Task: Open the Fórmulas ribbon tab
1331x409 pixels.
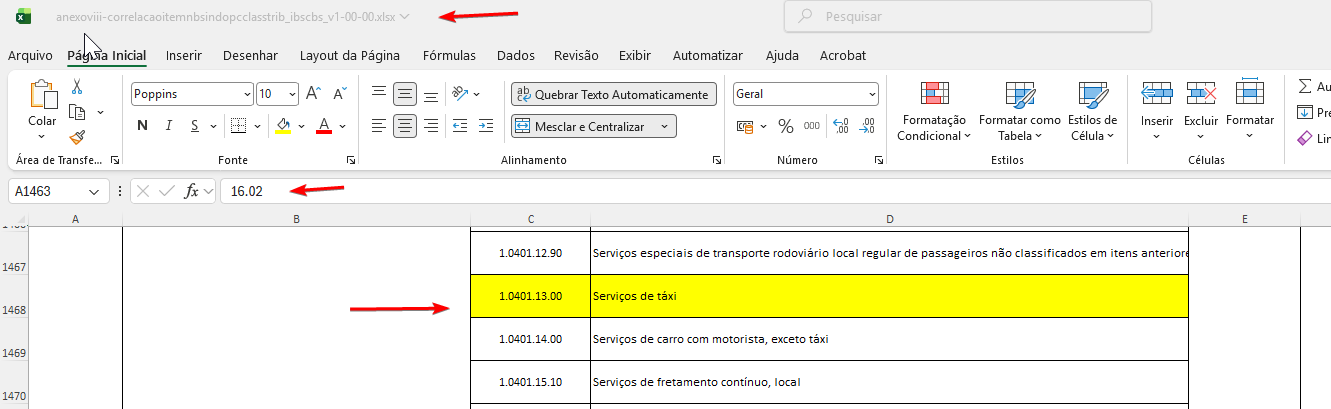Action: [449, 56]
